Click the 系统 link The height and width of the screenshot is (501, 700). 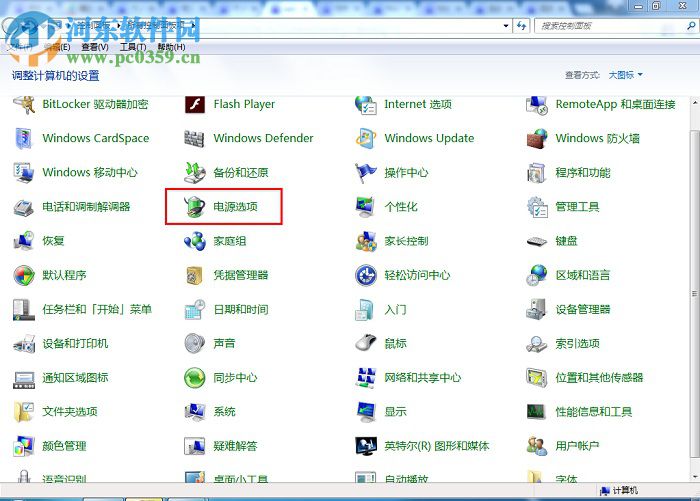pos(224,412)
